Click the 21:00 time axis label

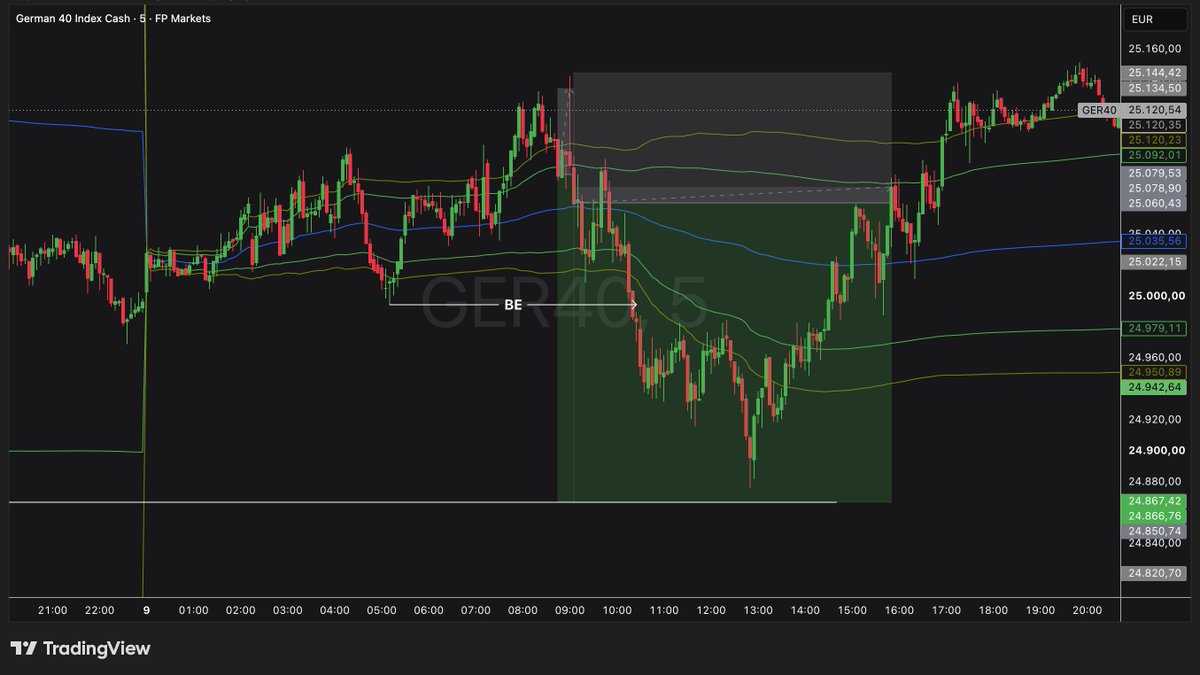pyautogui.click(x=52, y=610)
